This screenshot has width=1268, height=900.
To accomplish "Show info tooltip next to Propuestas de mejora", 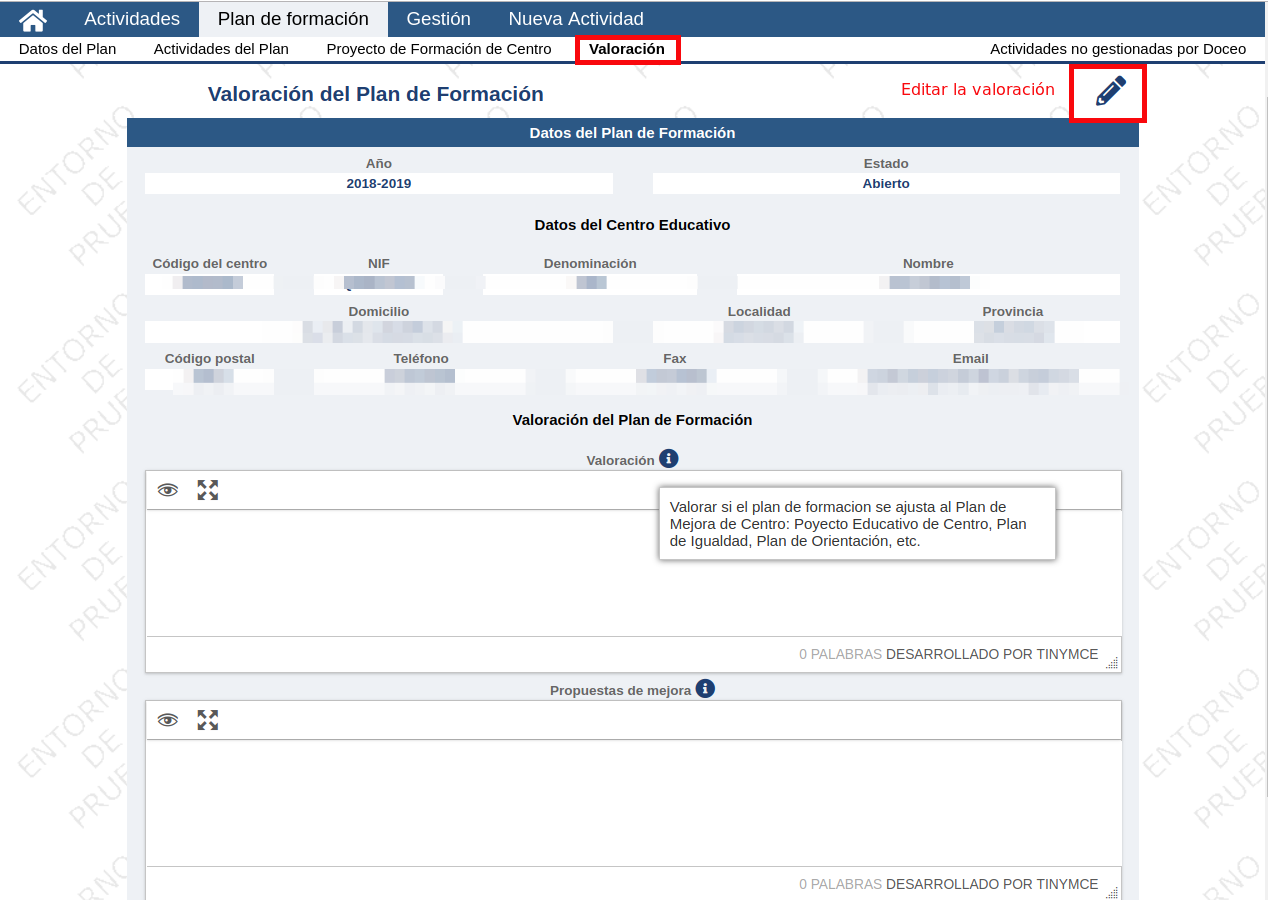I will click(705, 689).
